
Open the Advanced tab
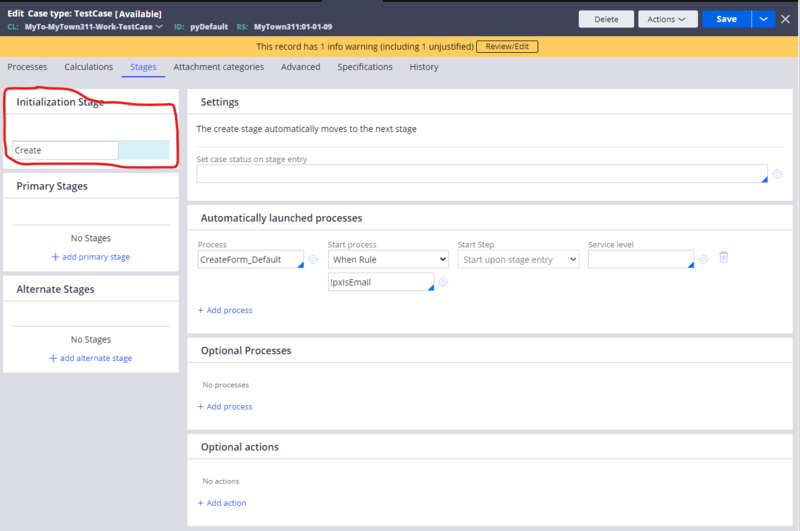[x=301, y=67]
